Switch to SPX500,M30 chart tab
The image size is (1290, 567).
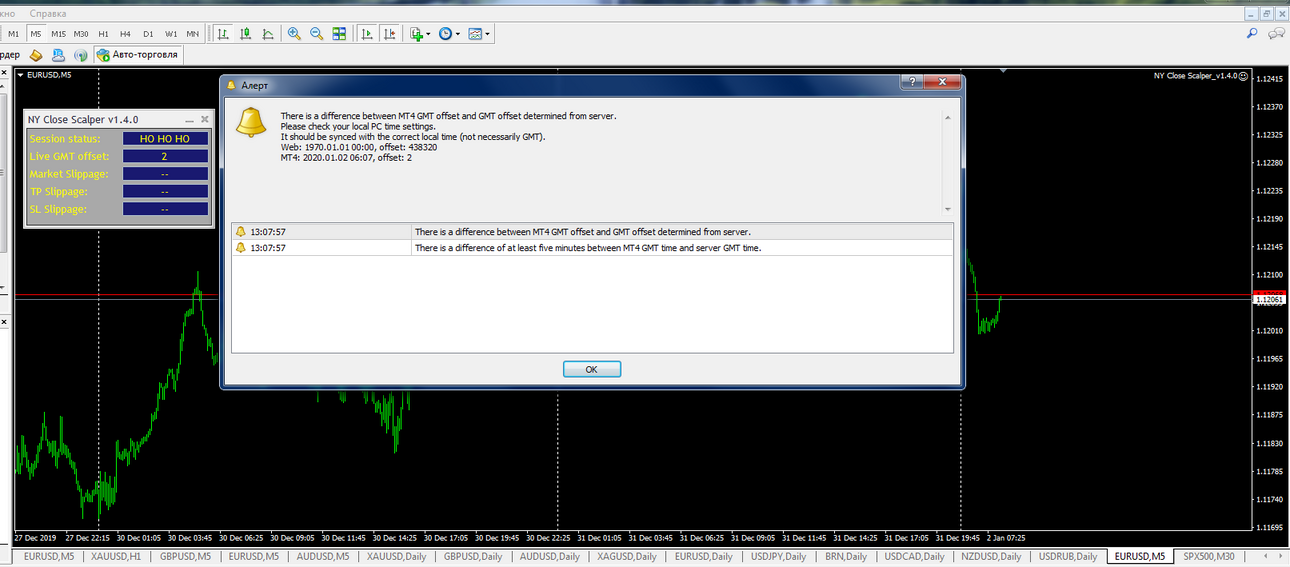1209,556
